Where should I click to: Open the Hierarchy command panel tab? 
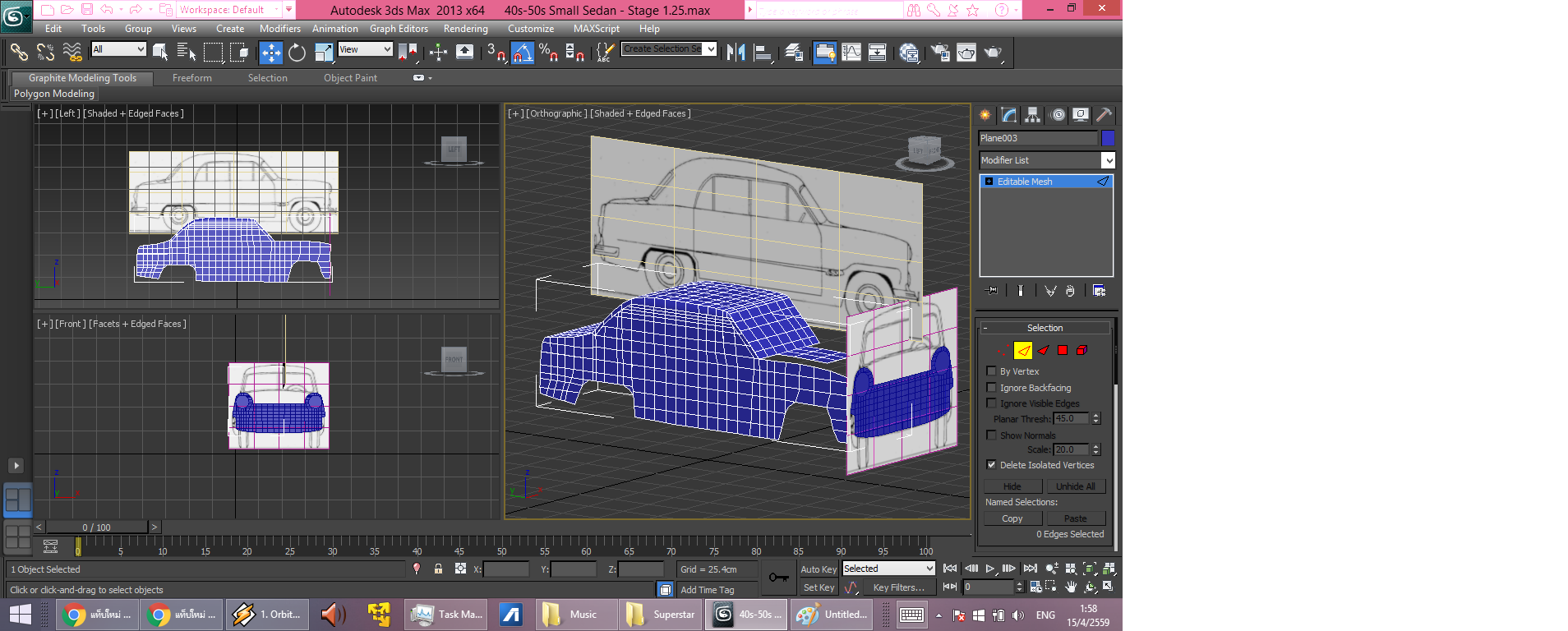(x=1033, y=115)
